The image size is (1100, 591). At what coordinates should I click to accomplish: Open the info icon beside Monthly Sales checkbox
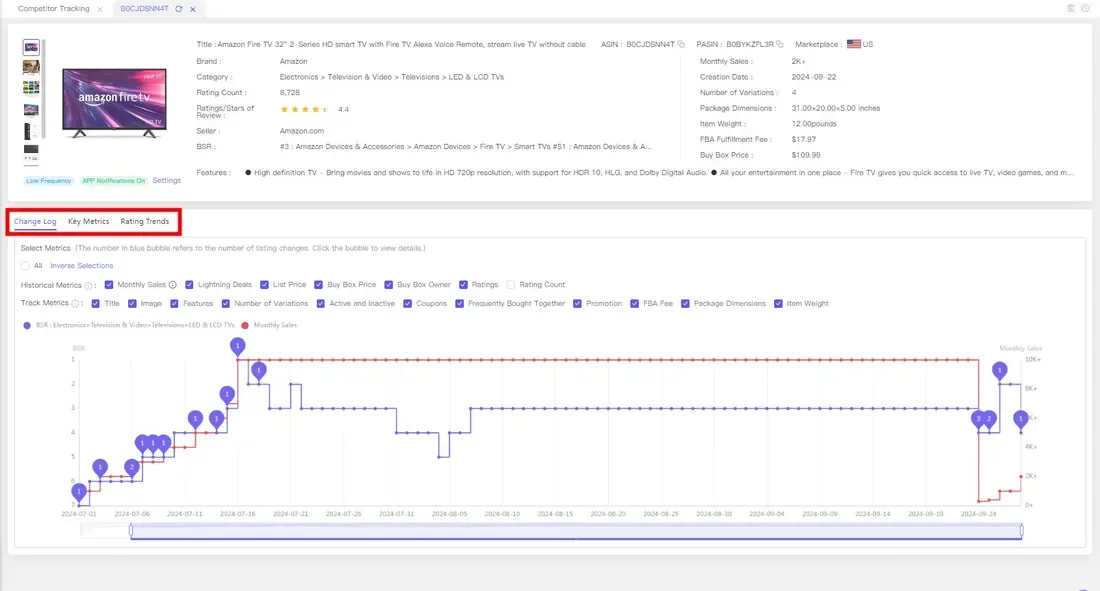[173, 285]
